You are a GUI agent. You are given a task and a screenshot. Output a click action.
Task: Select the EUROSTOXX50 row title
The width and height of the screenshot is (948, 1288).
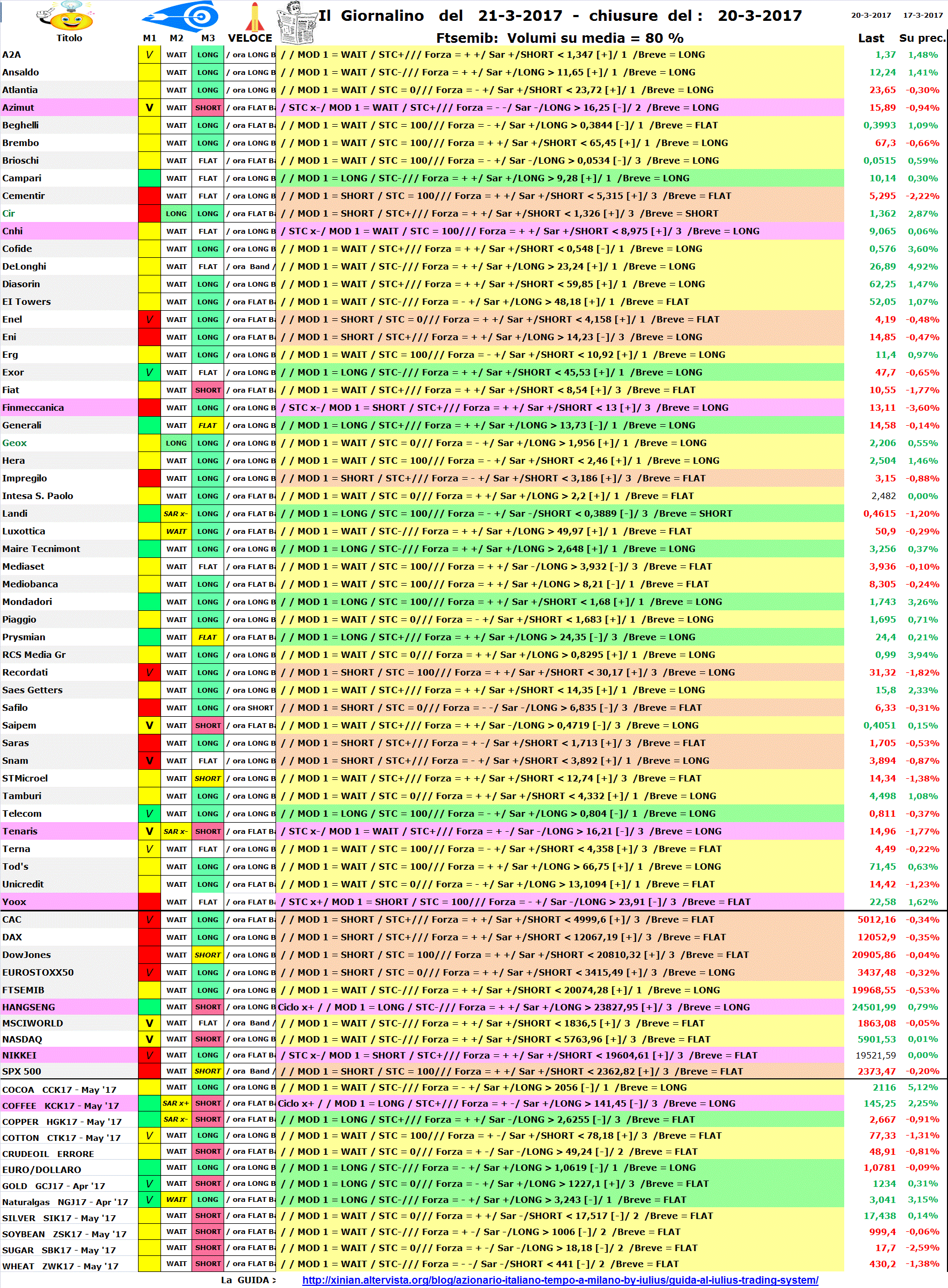38,972
